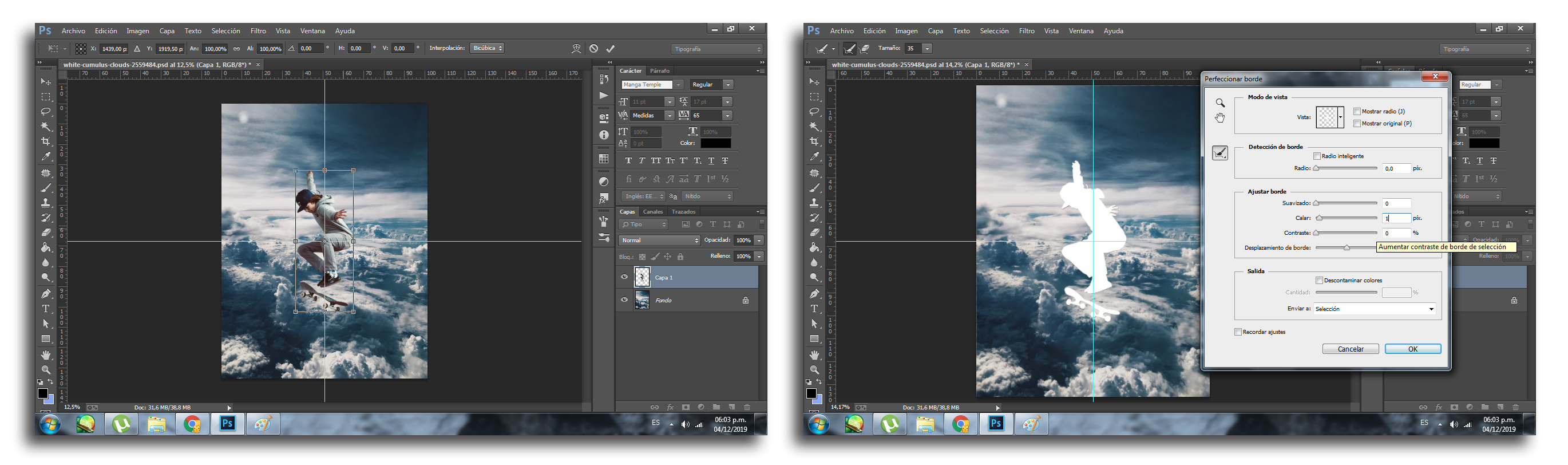Choose the Clone Stamp tool in left window
Image resolution: width=1568 pixels, height=465 pixels.
point(46,203)
